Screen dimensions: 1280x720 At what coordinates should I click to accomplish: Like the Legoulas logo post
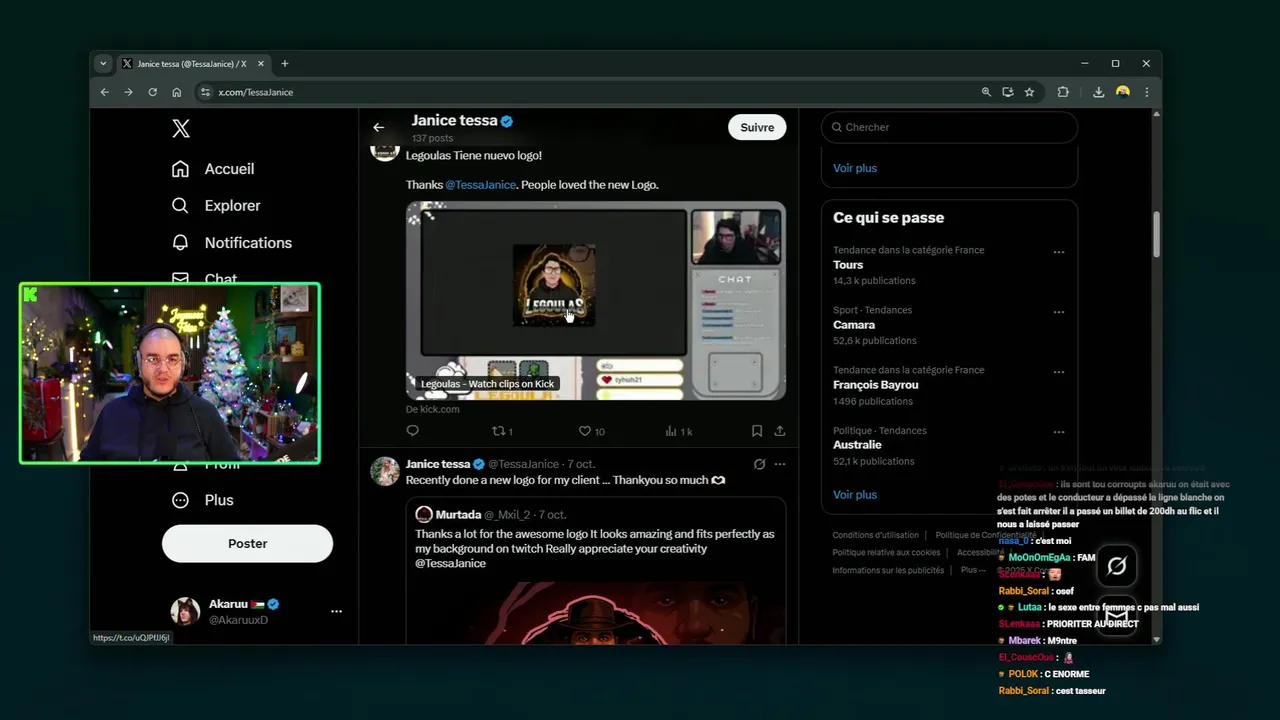(x=591, y=431)
